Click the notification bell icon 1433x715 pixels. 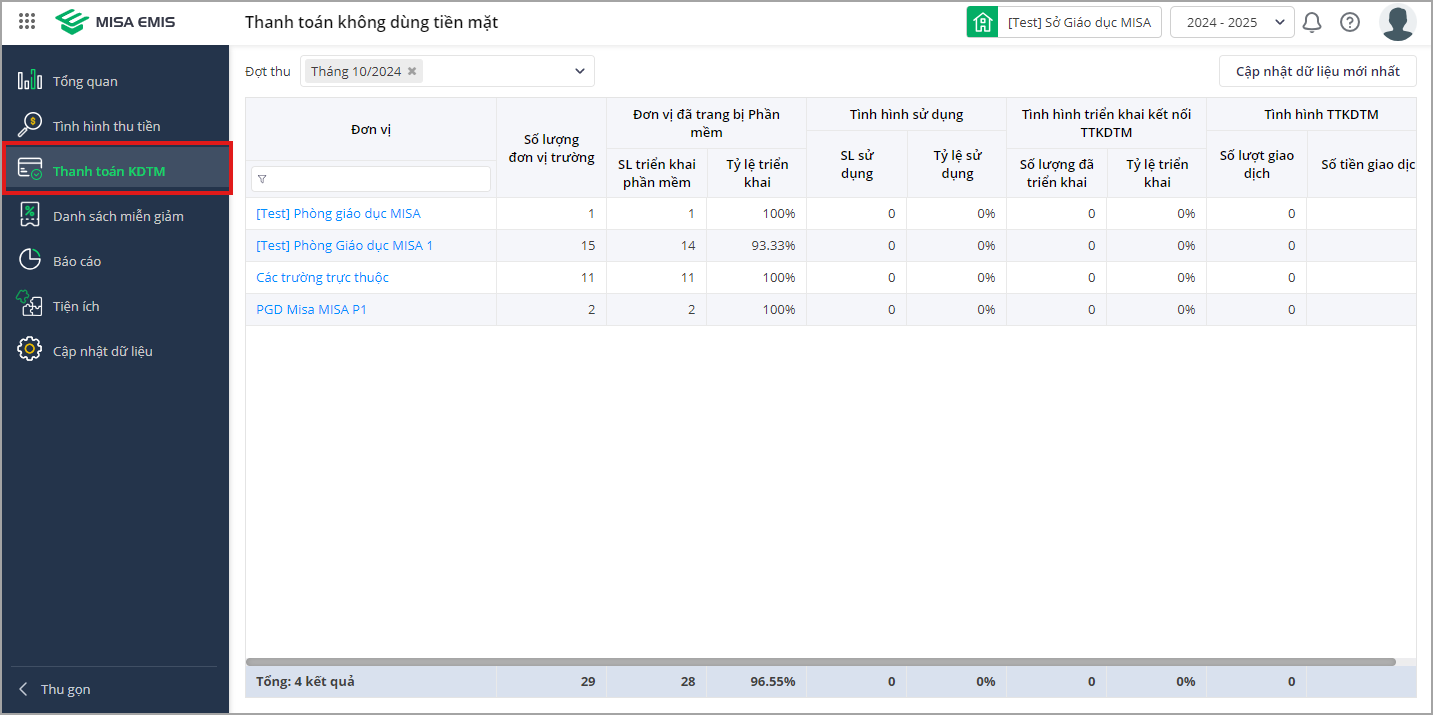click(1312, 22)
